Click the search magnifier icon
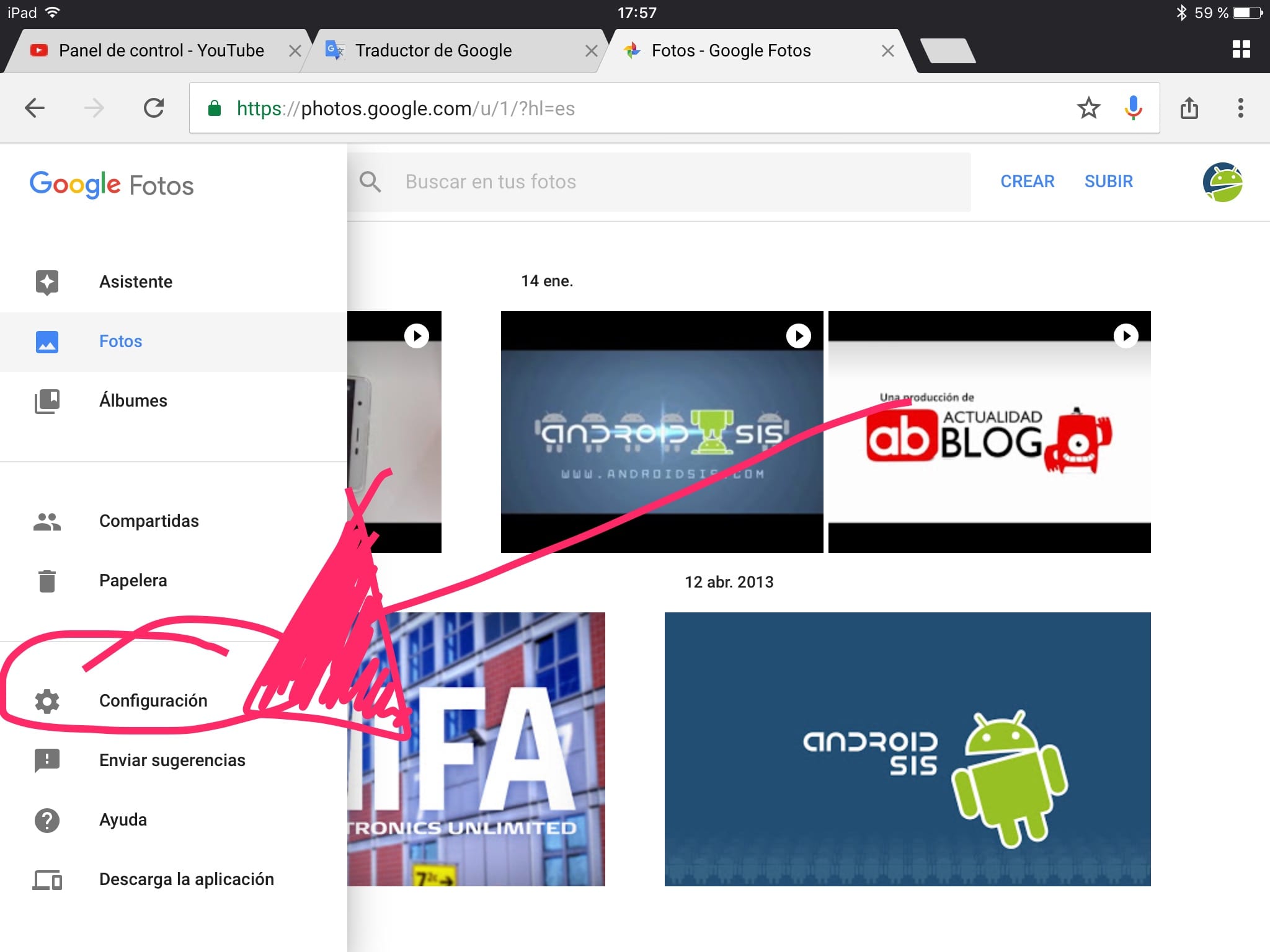Screen dimensions: 1270x952 click(x=370, y=182)
